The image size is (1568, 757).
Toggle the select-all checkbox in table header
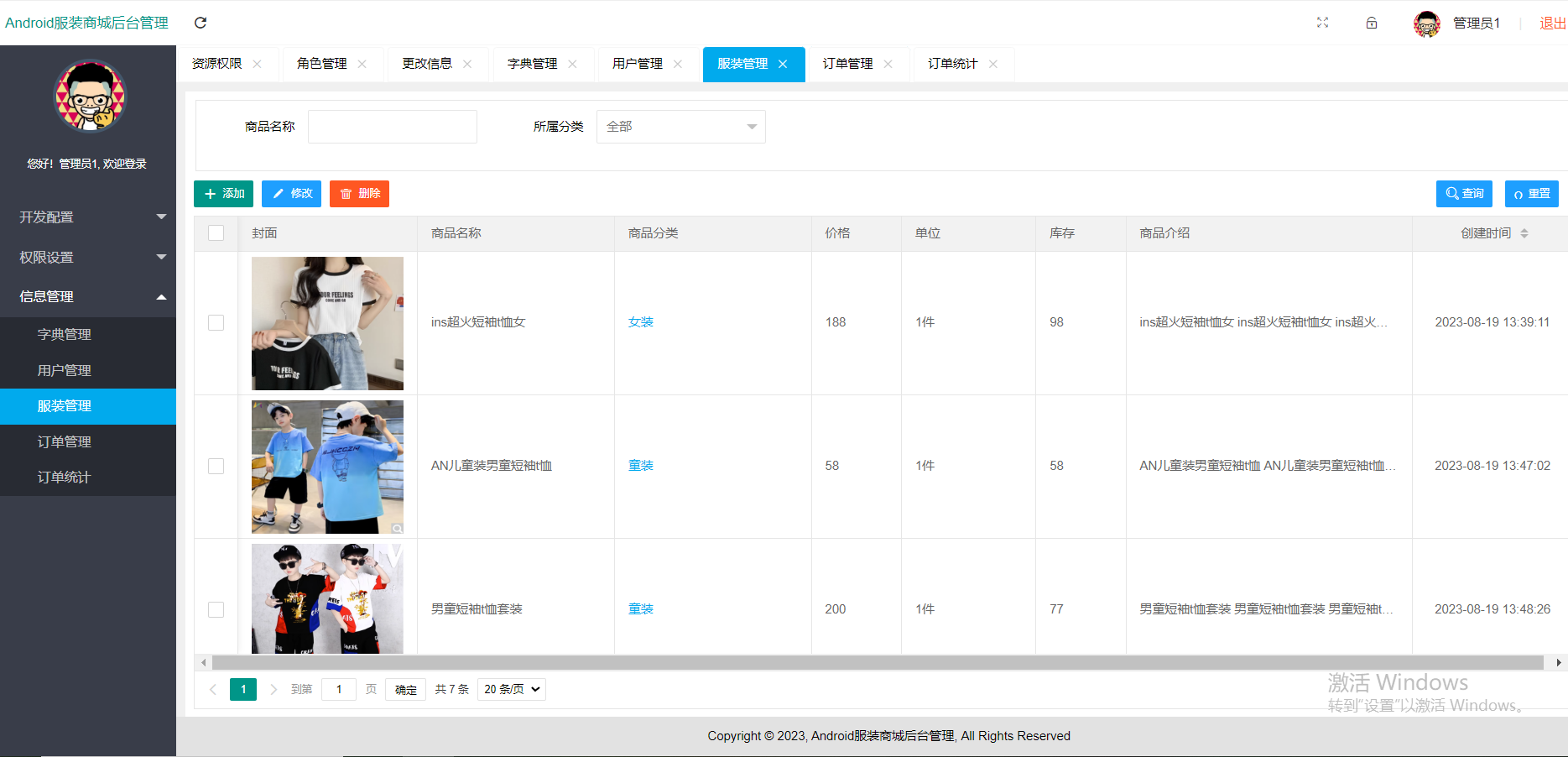click(x=216, y=233)
